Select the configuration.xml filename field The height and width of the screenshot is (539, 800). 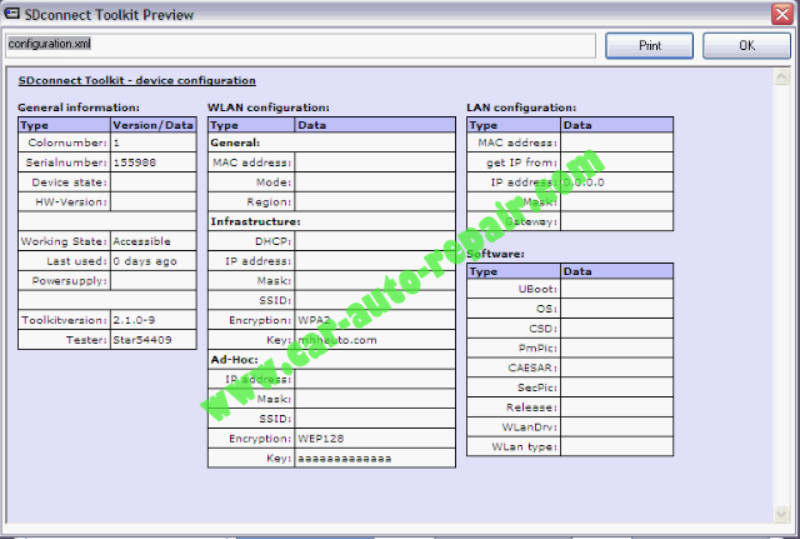301,45
